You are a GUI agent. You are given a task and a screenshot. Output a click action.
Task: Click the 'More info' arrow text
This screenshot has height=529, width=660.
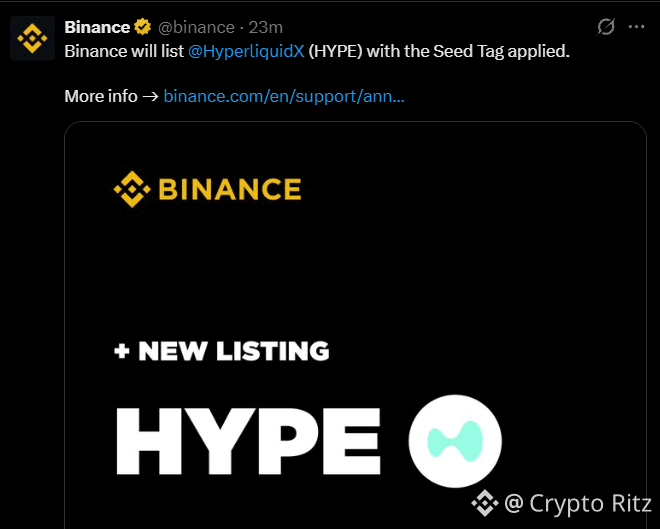[x=112, y=96]
